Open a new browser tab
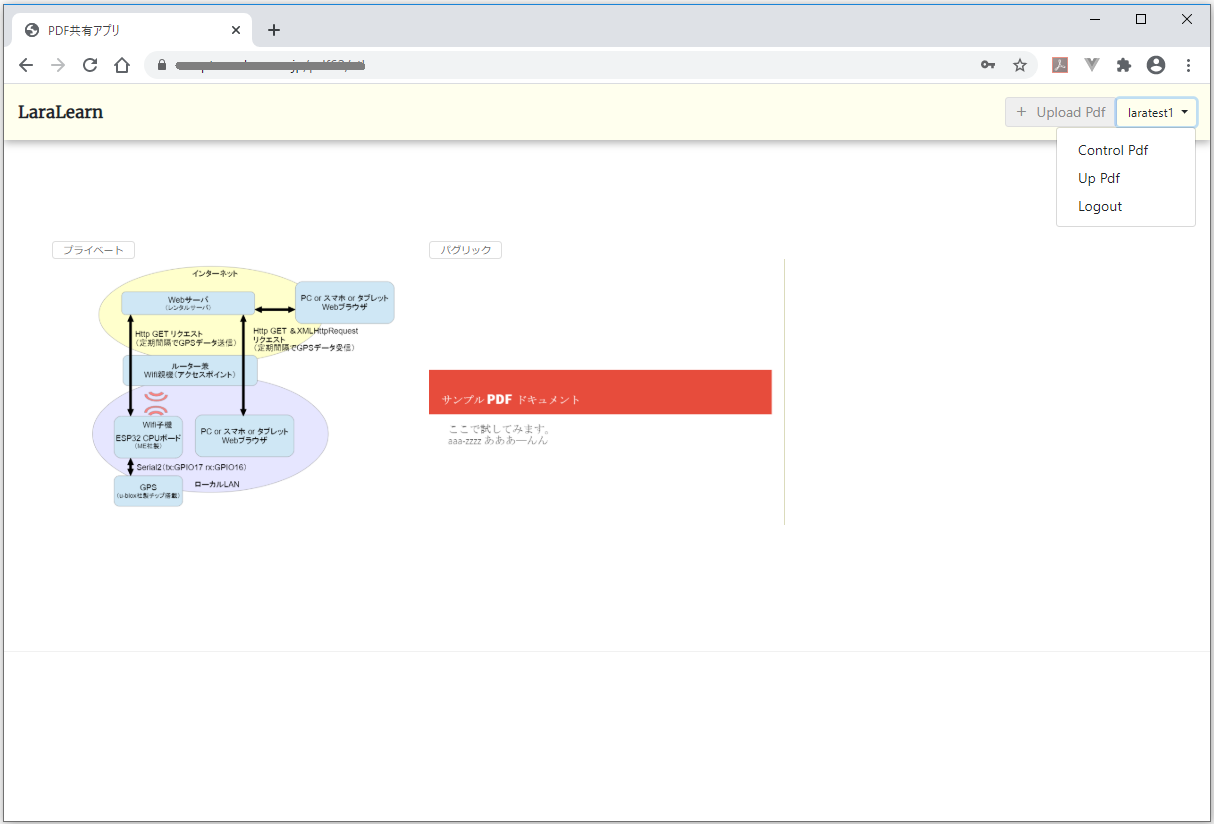 pyautogui.click(x=274, y=30)
